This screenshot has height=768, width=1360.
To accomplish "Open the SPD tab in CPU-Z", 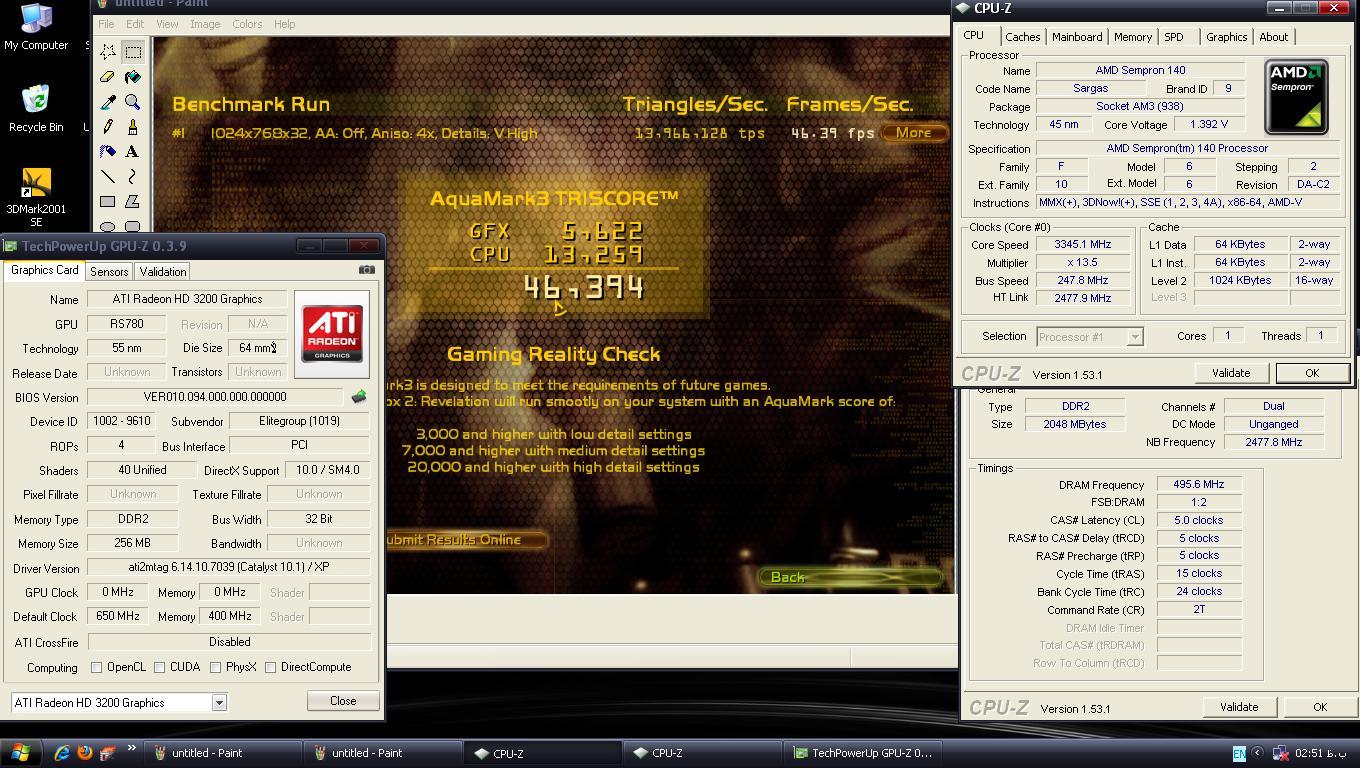I will point(1174,37).
